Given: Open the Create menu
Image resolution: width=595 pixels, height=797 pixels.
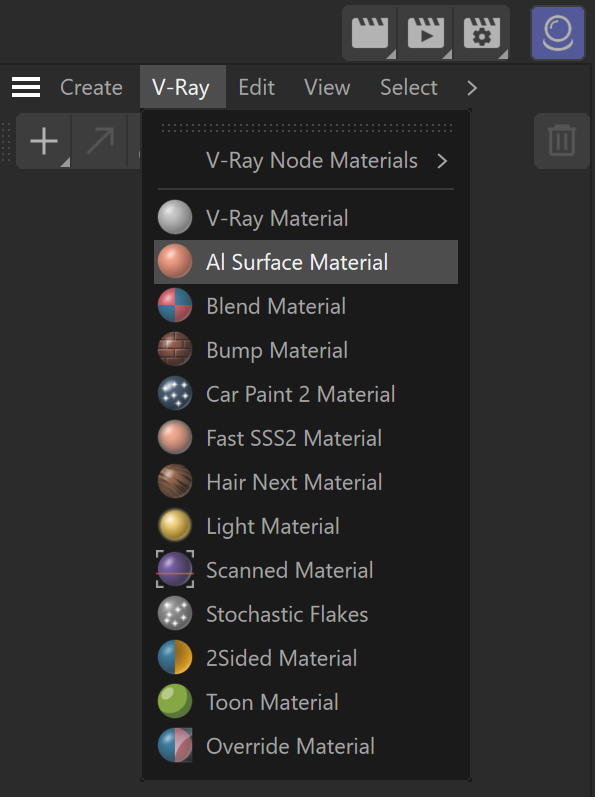Looking at the screenshot, I should click(x=91, y=87).
